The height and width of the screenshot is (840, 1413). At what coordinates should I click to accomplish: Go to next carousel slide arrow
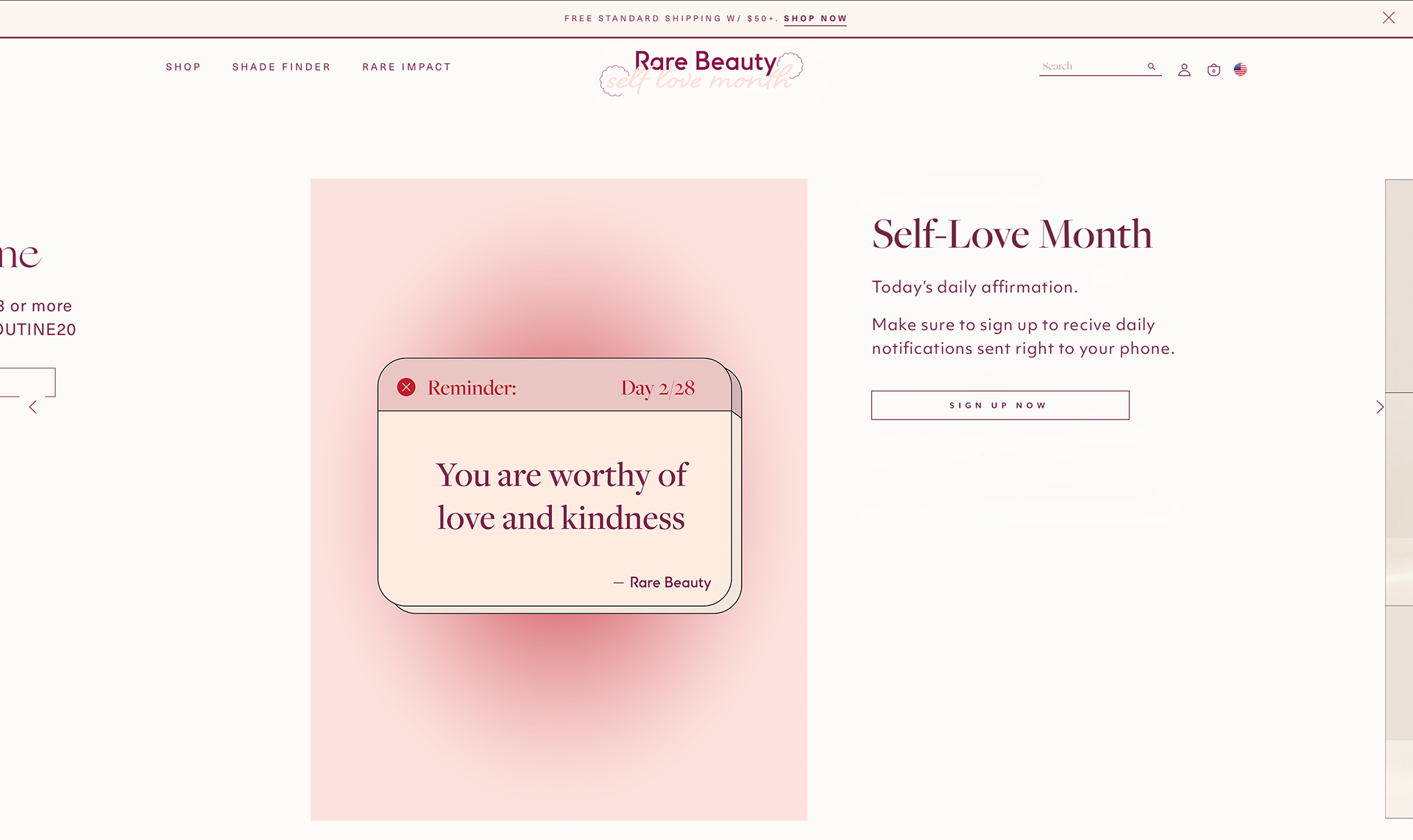[1379, 407]
